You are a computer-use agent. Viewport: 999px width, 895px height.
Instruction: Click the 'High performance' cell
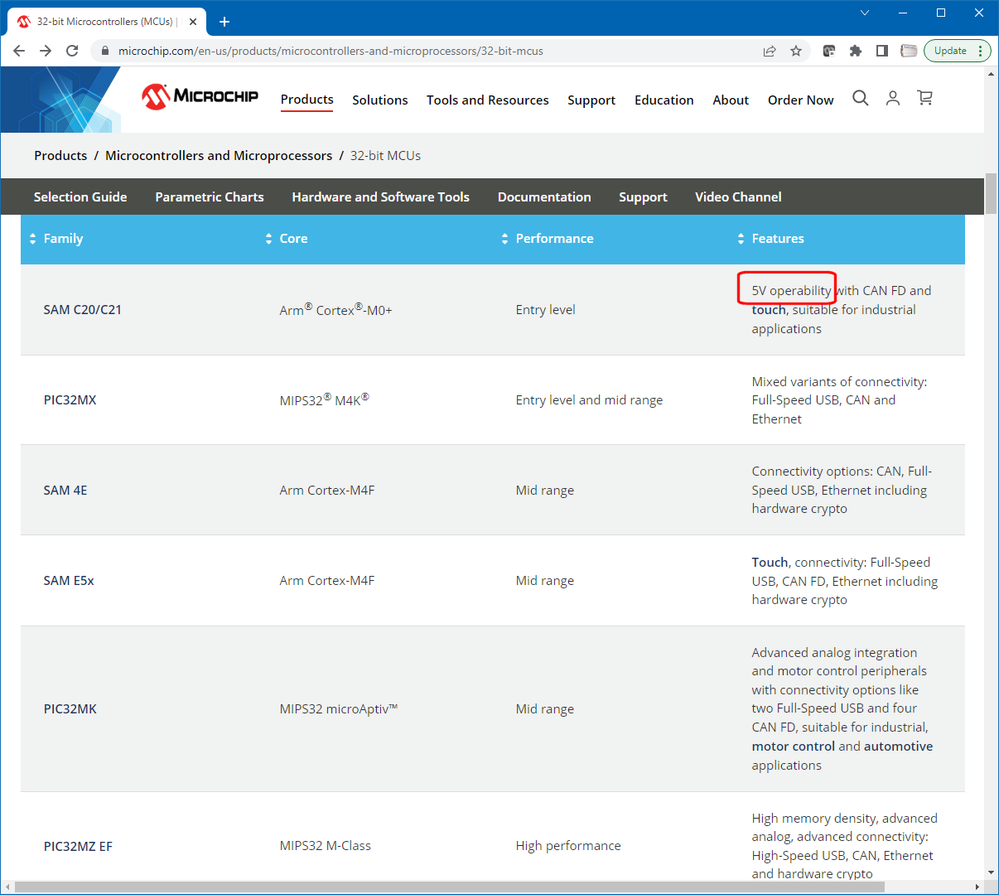pyautogui.click(x=568, y=846)
